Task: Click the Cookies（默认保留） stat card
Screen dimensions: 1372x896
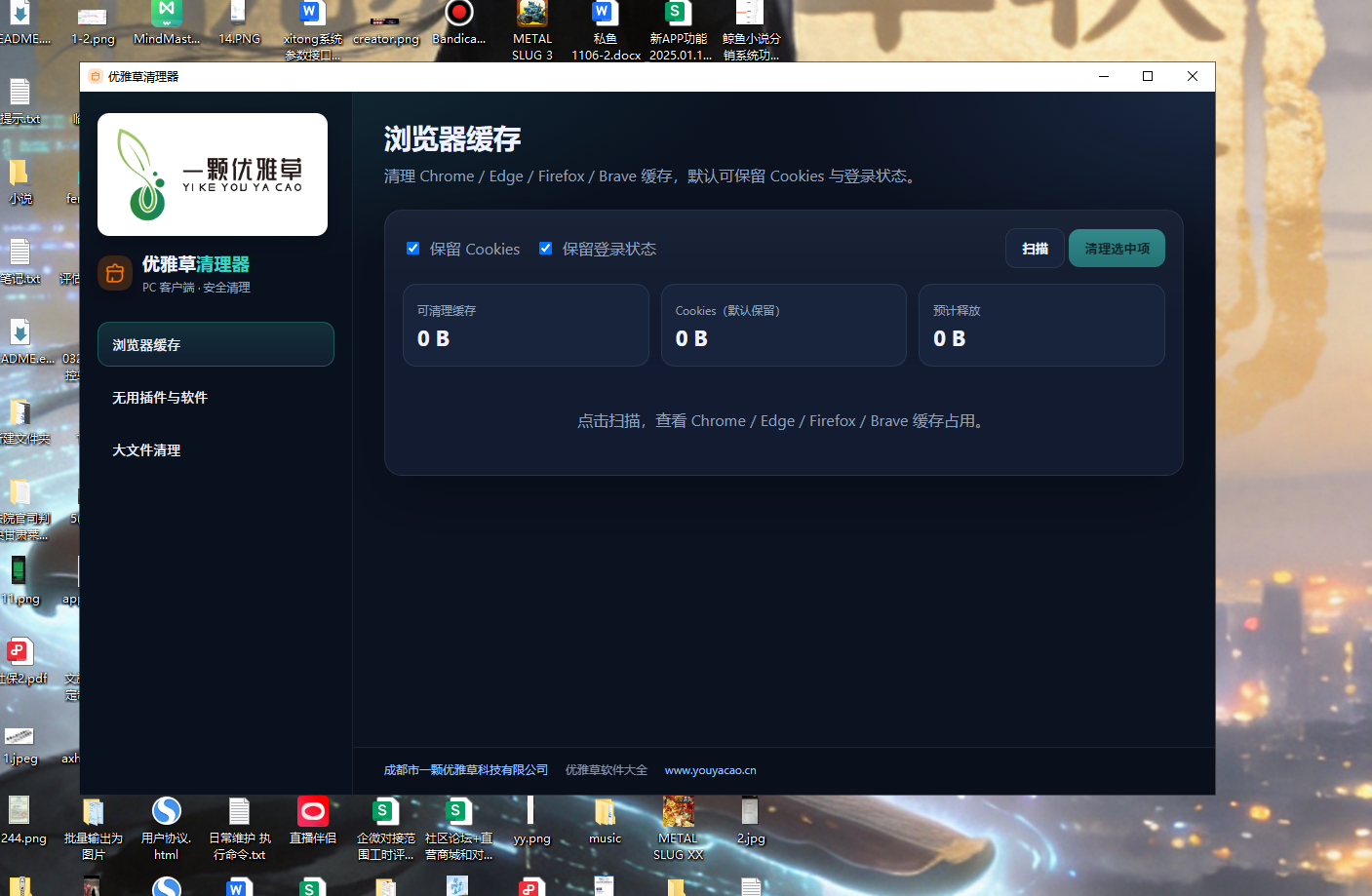Action: [784, 326]
